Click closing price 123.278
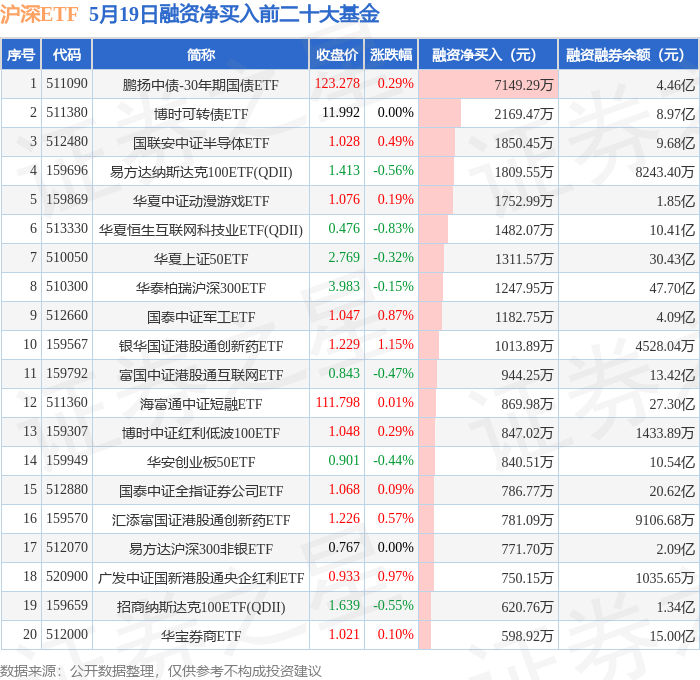 337,83
